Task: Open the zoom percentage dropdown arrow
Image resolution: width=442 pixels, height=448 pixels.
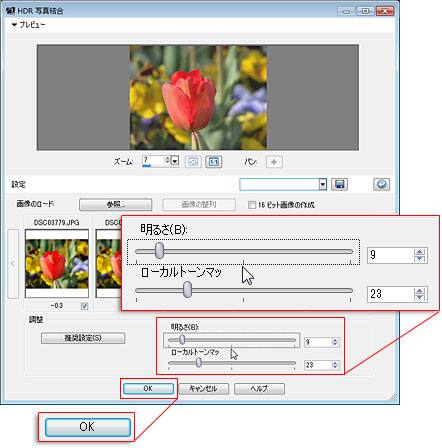Action: click(175, 161)
